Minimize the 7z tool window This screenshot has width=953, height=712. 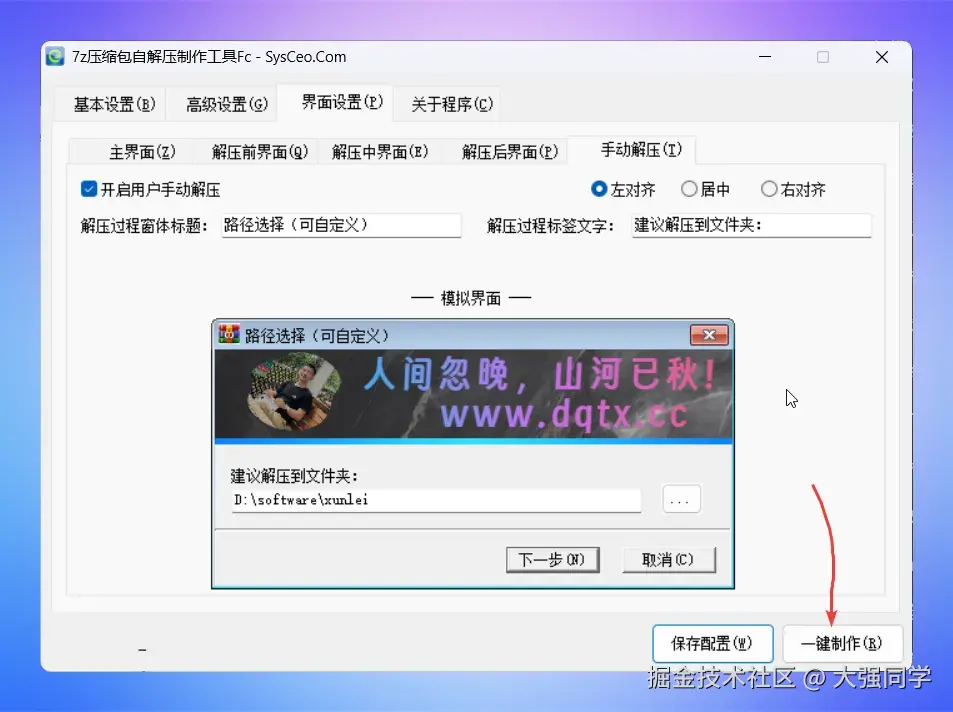point(765,57)
